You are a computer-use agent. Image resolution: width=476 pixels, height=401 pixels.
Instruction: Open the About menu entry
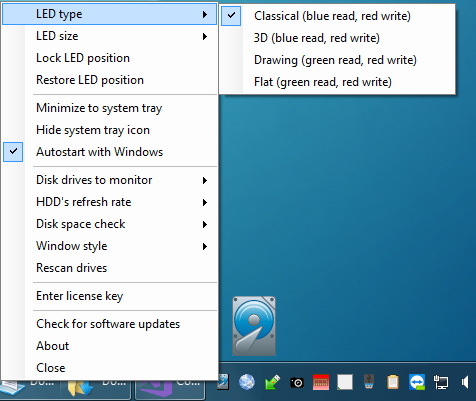coord(109,346)
